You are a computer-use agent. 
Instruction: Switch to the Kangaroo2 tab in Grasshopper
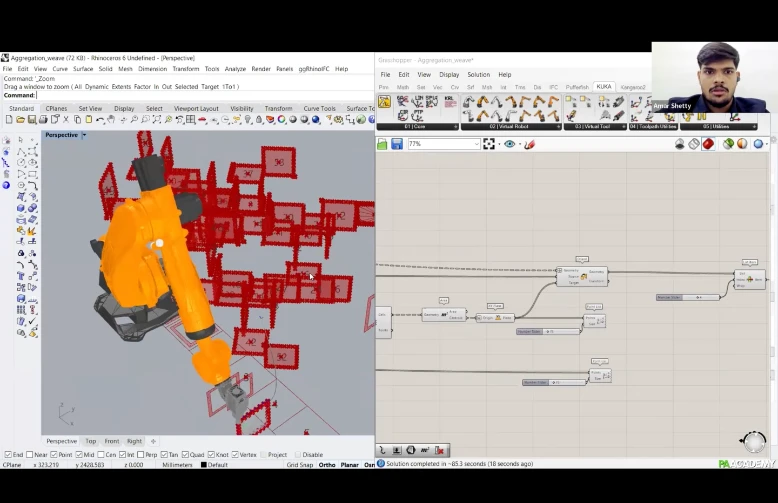(633, 87)
